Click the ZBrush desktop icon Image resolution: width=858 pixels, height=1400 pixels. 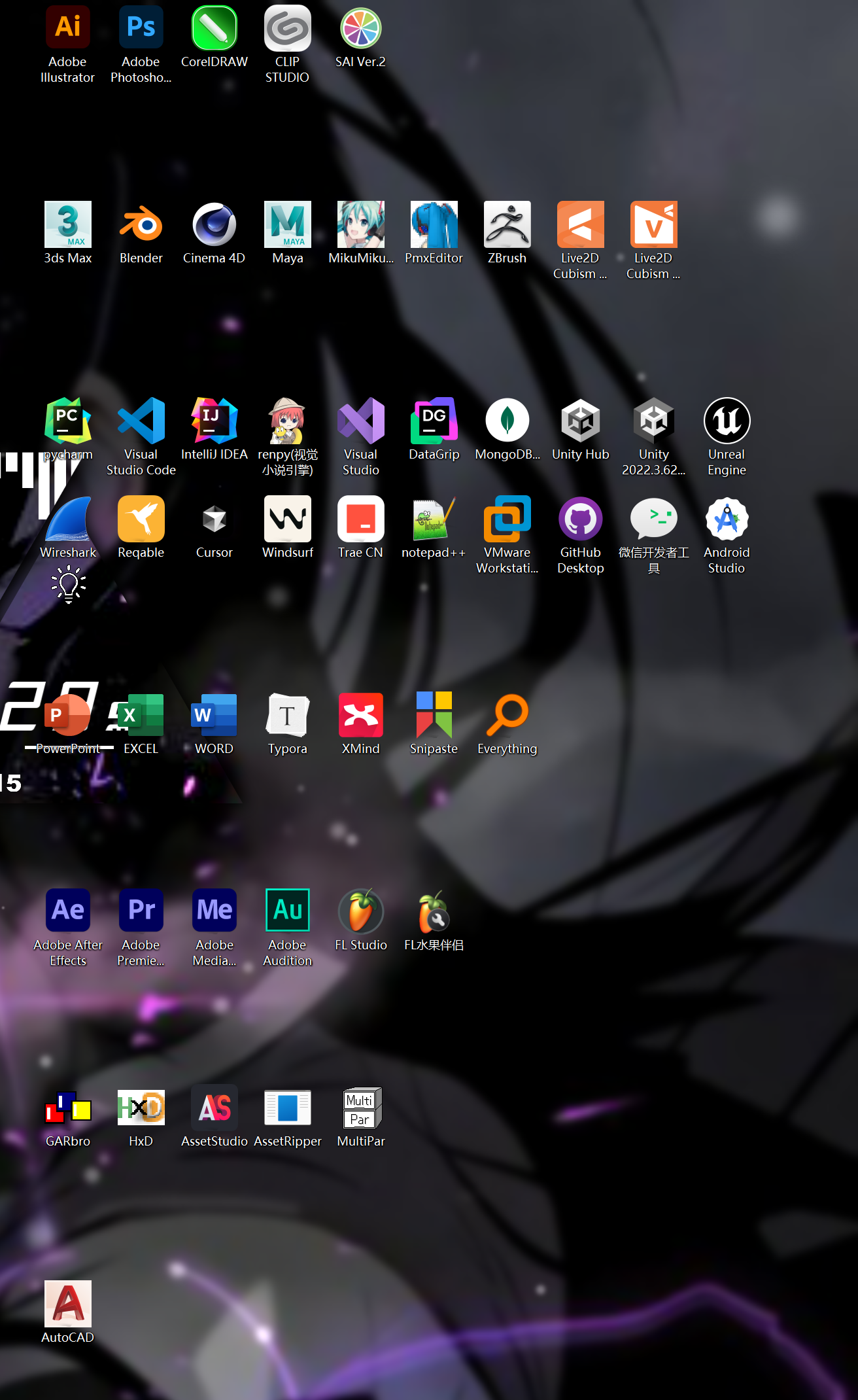coord(507,225)
